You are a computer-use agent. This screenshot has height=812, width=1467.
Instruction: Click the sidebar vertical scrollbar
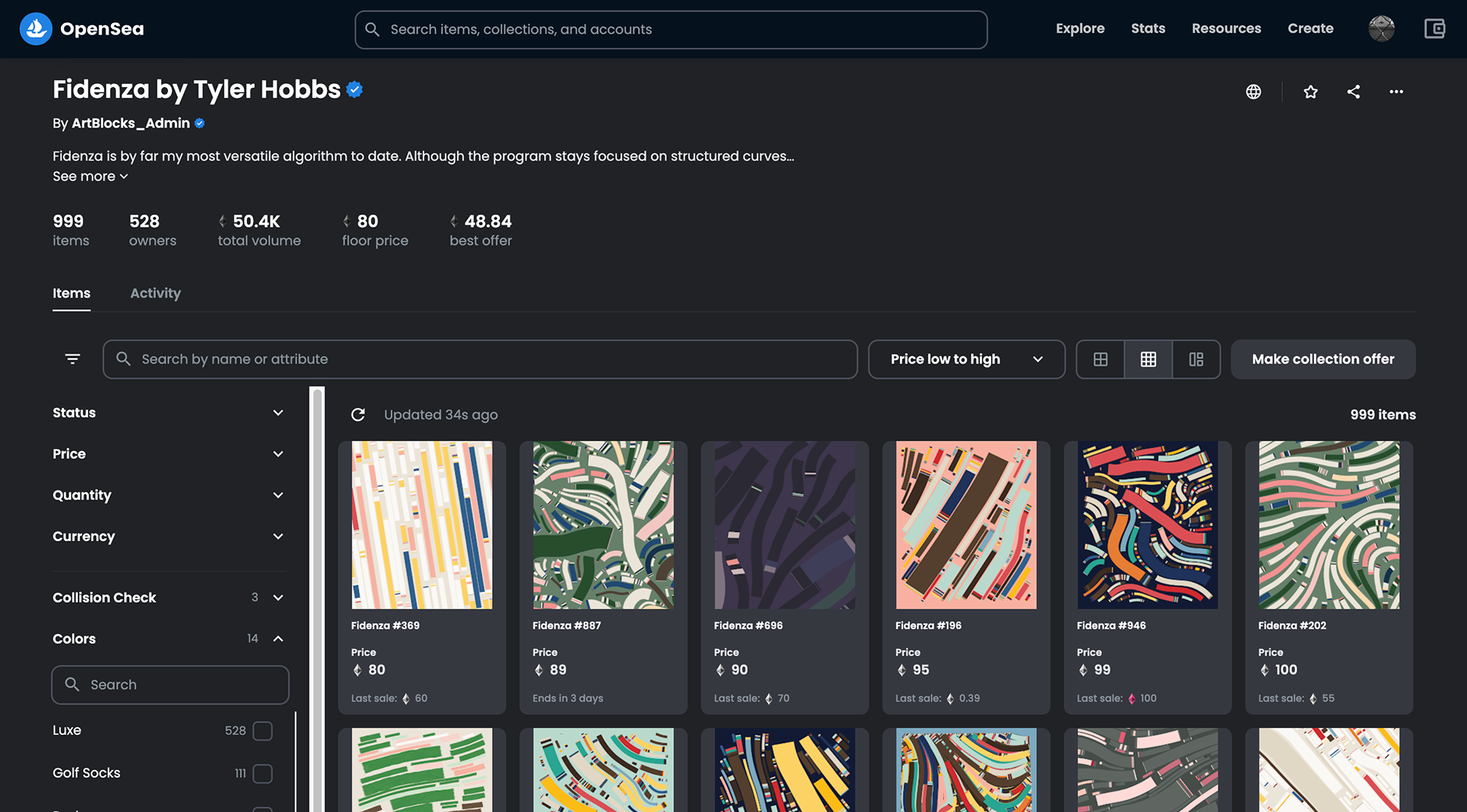(317, 600)
